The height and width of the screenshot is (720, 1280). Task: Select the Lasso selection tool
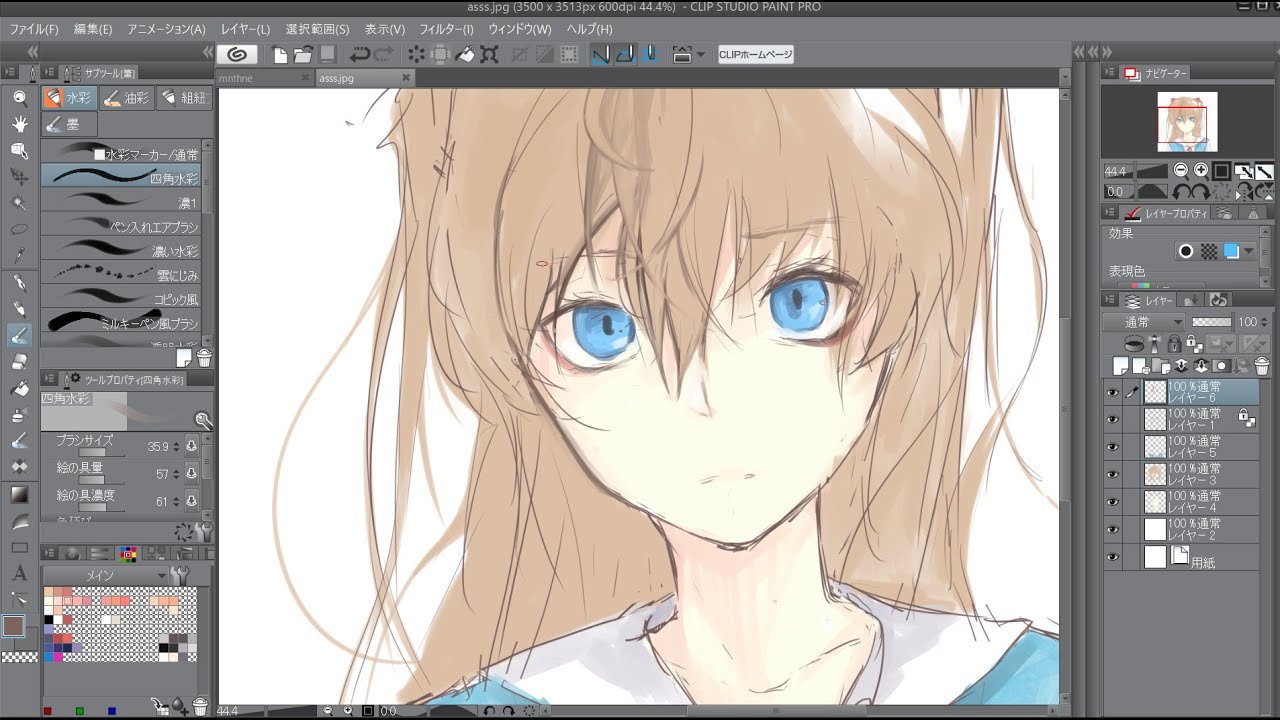19,229
